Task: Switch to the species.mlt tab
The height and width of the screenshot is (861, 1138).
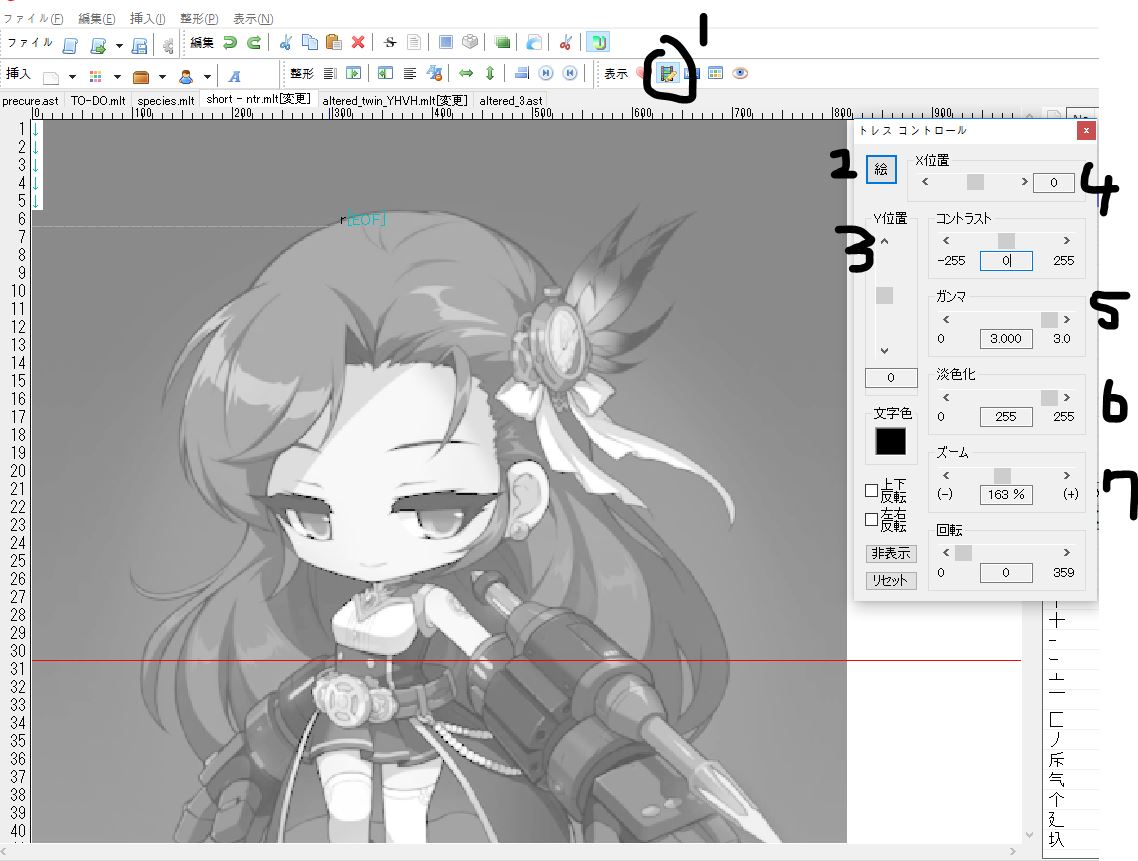Action: 166,100
